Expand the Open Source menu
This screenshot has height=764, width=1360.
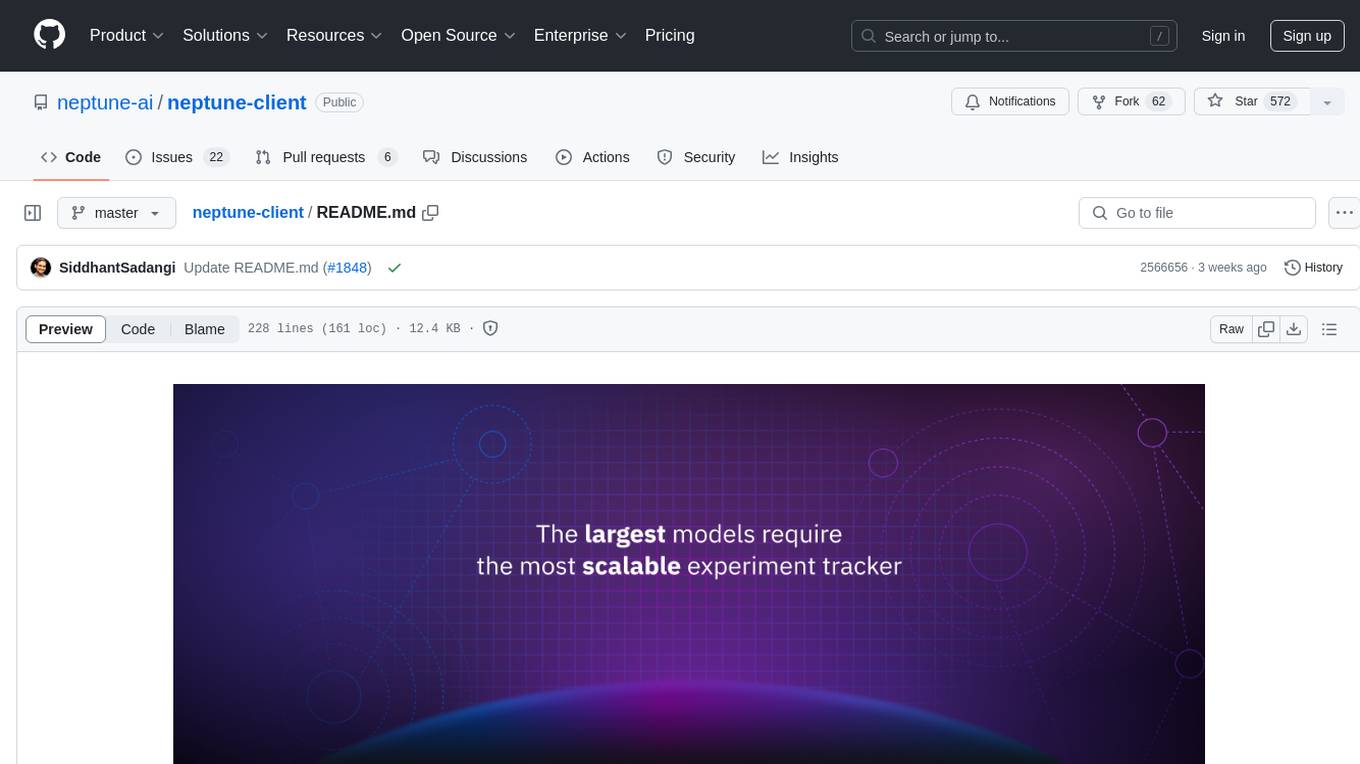click(458, 35)
